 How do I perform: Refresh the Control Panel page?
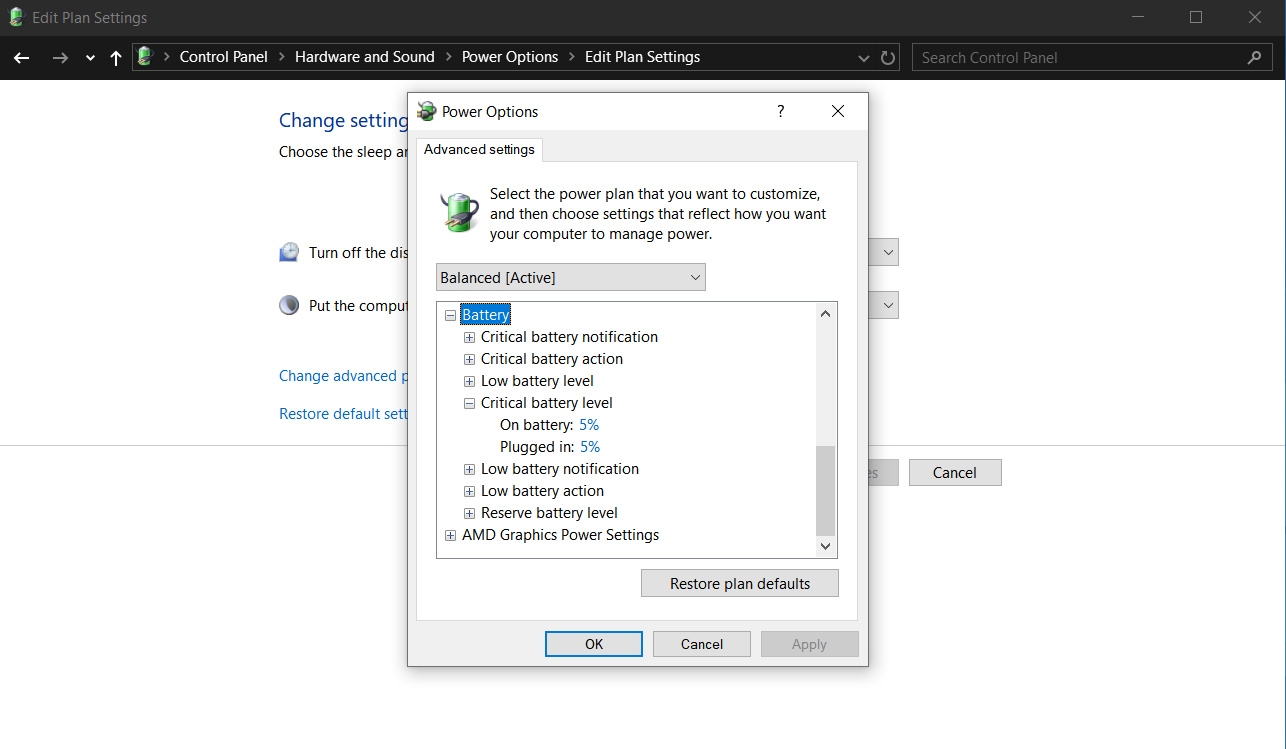click(x=888, y=58)
